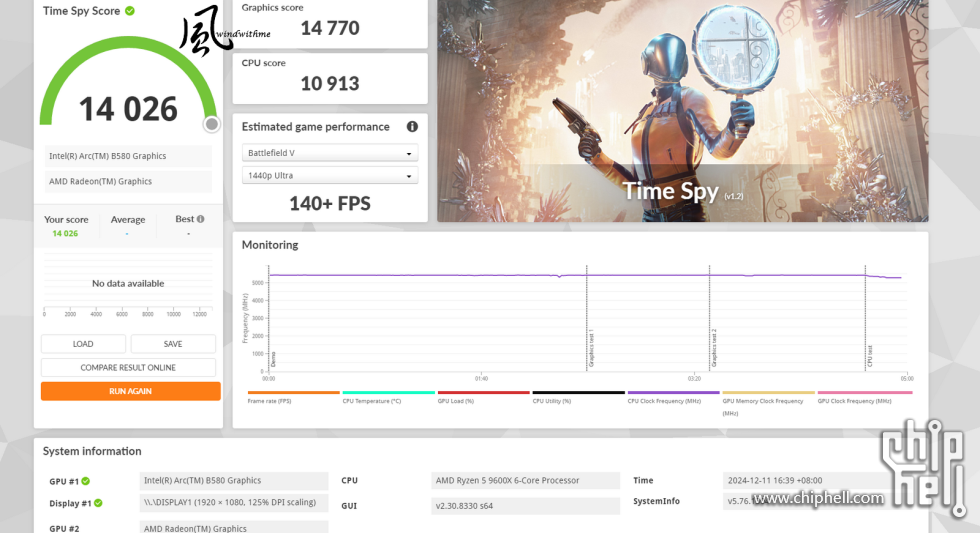Click the GUI version v2.30.8330 field
The height and width of the screenshot is (533, 980).
click(525, 506)
